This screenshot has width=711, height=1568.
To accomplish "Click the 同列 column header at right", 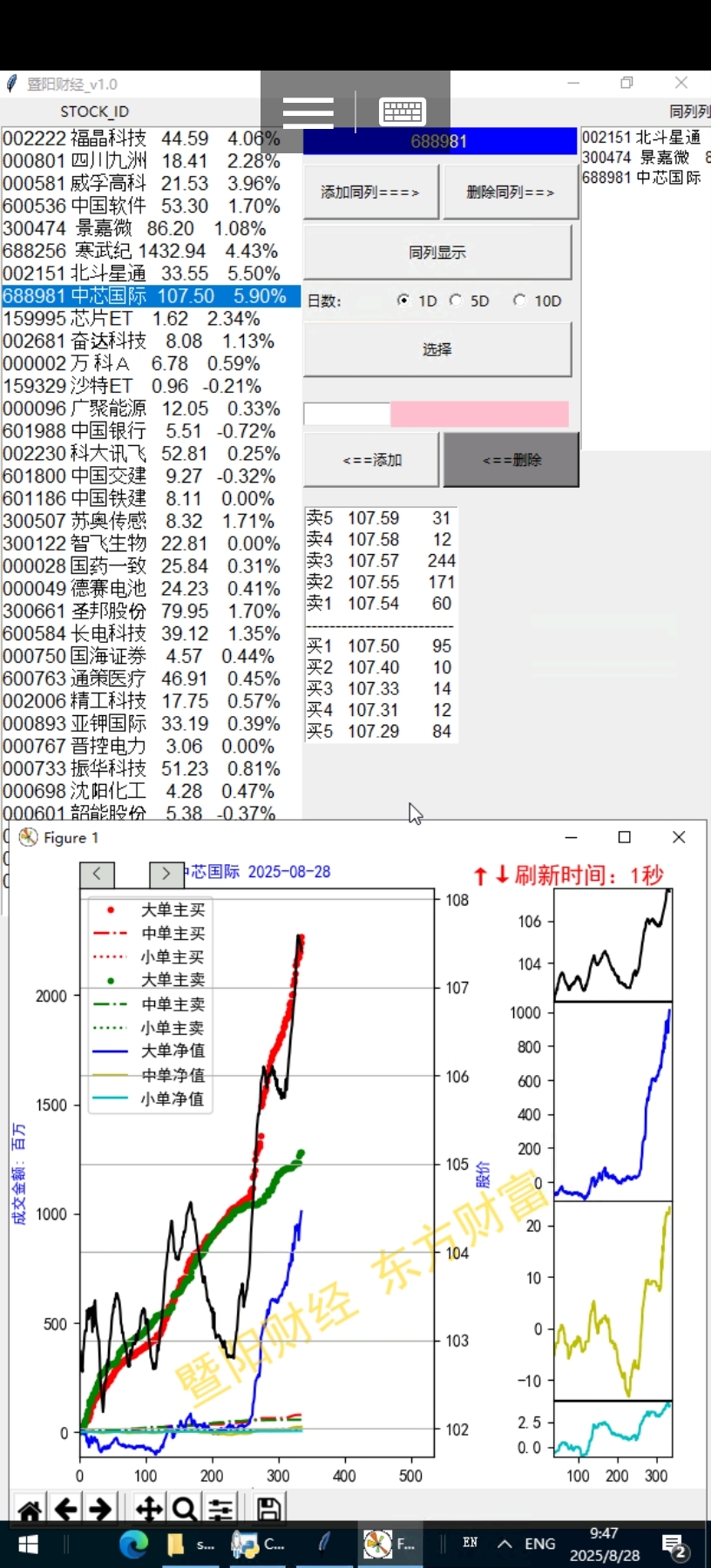I will coord(689,112).
